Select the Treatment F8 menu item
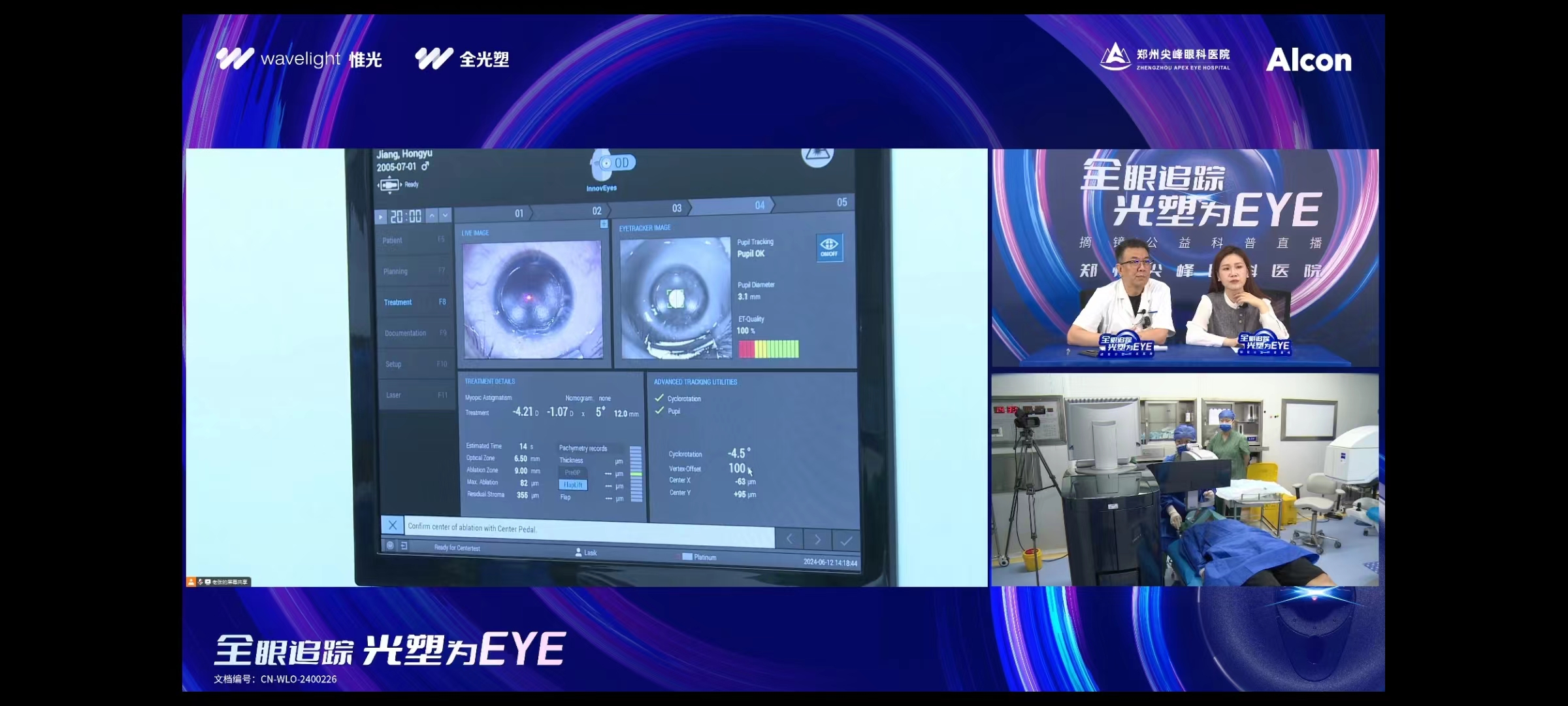The height and width of the screenshot is (706, 1568). tap(414, 302)
